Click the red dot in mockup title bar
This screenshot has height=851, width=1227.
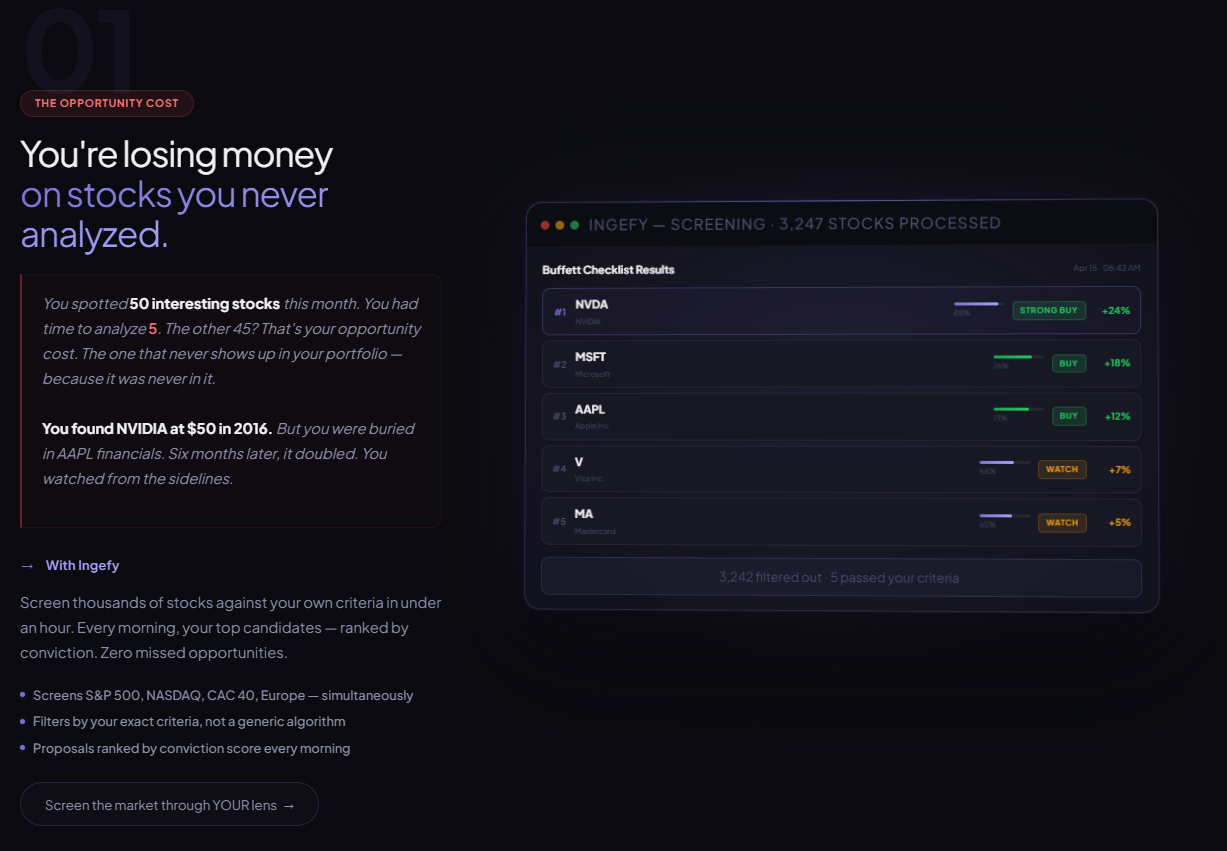click(545, 225)
